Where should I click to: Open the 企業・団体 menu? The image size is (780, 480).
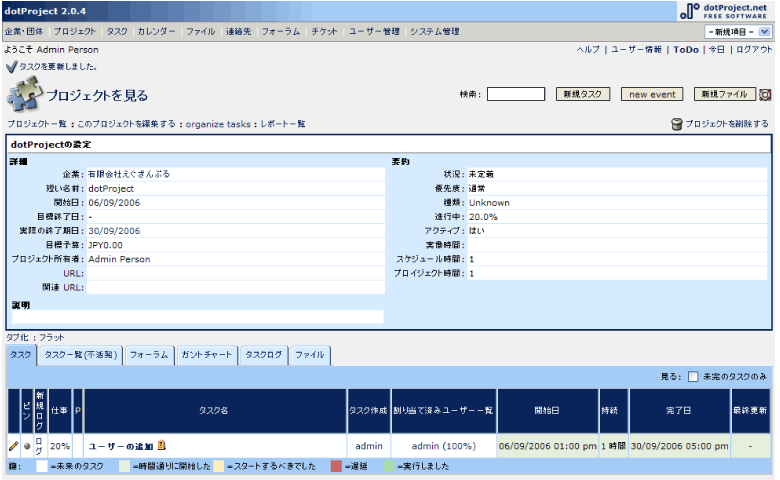[24, 31]
